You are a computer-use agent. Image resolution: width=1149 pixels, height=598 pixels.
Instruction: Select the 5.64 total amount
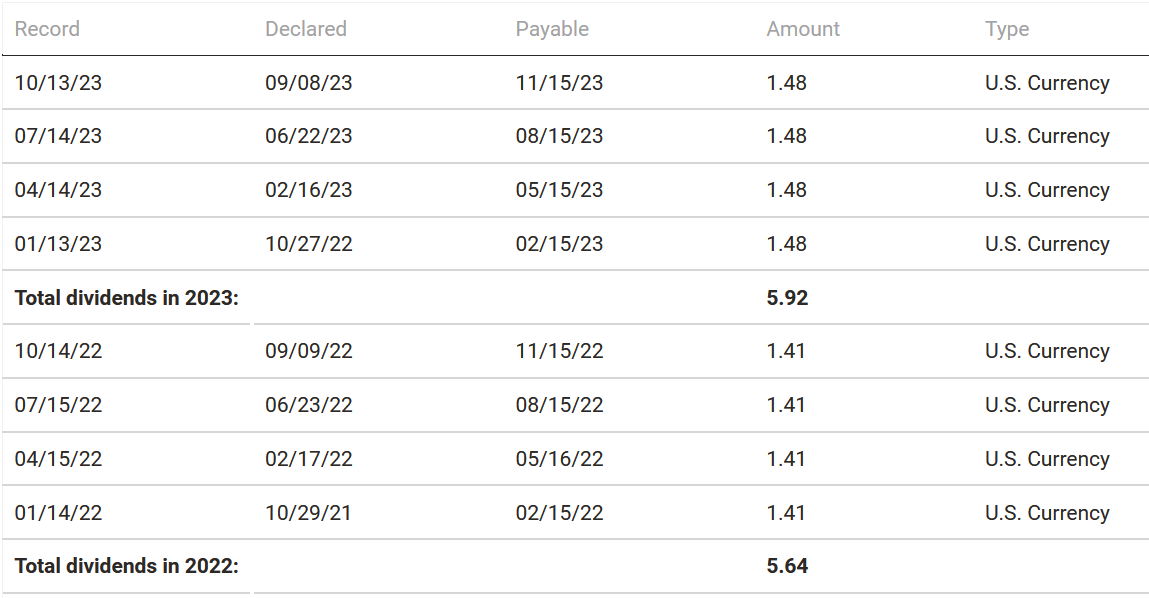[x=787, y=566]
